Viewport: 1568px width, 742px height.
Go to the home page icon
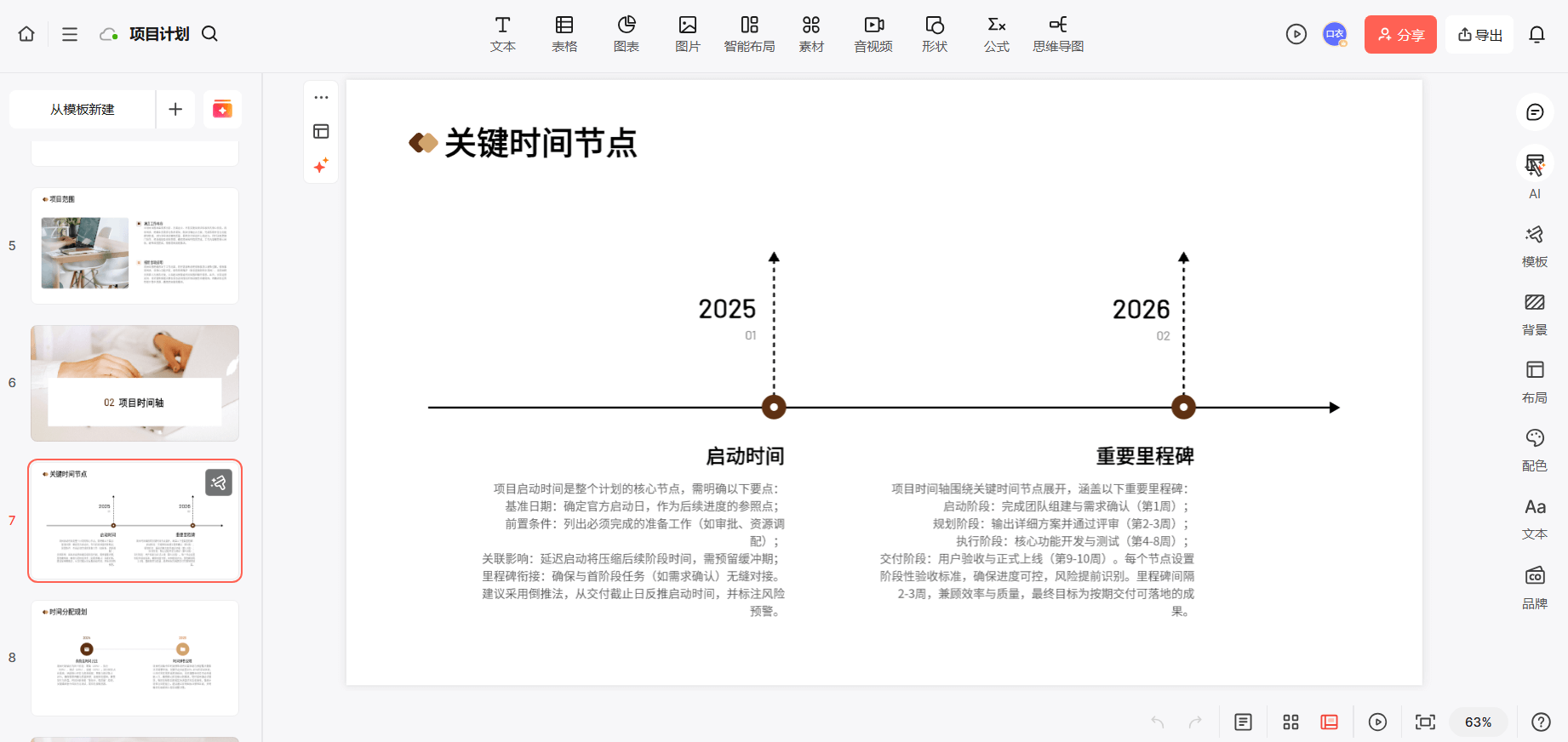[x=26, y=34]
